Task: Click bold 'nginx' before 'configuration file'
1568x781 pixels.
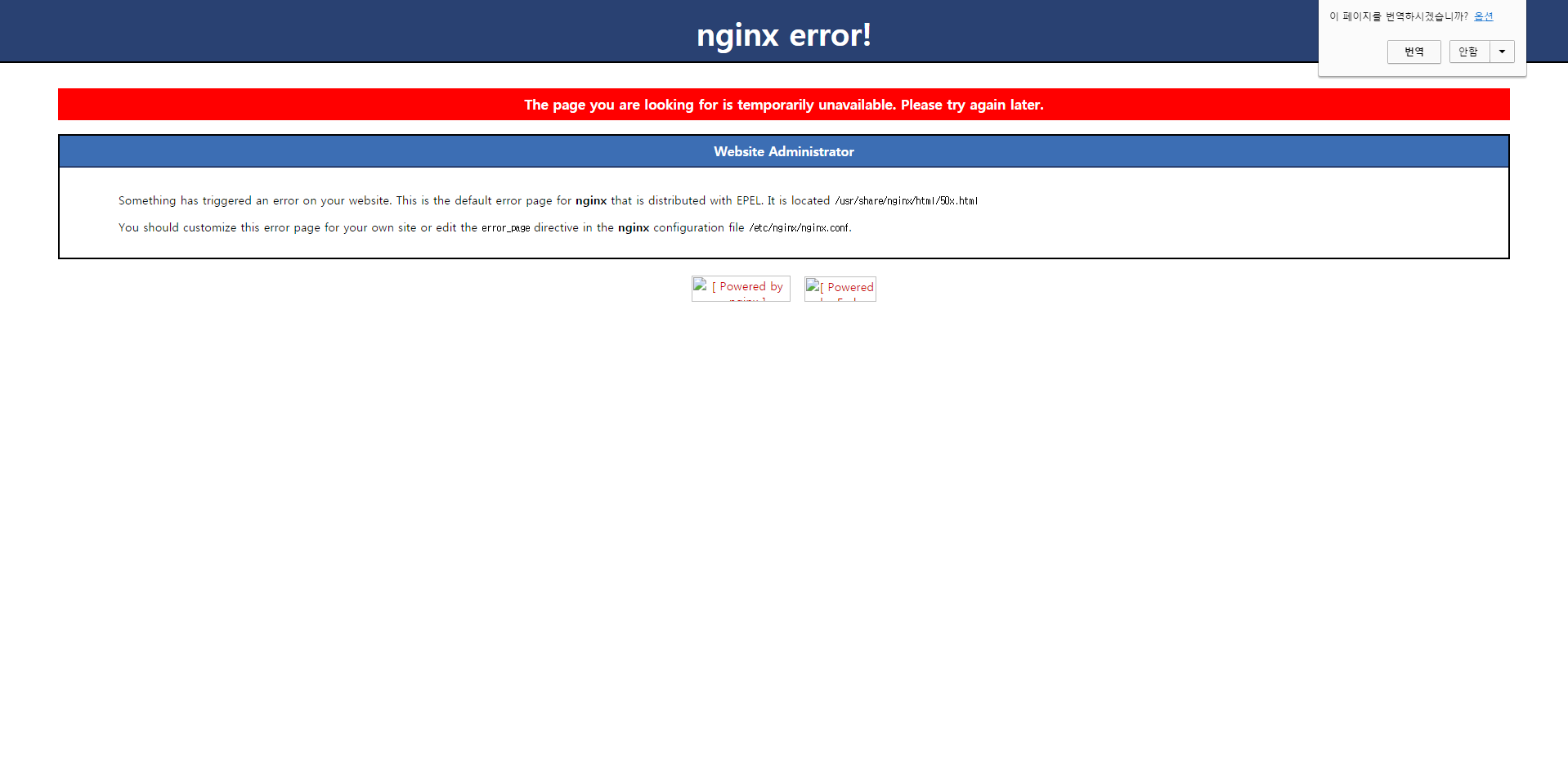Action: (633, 228)
